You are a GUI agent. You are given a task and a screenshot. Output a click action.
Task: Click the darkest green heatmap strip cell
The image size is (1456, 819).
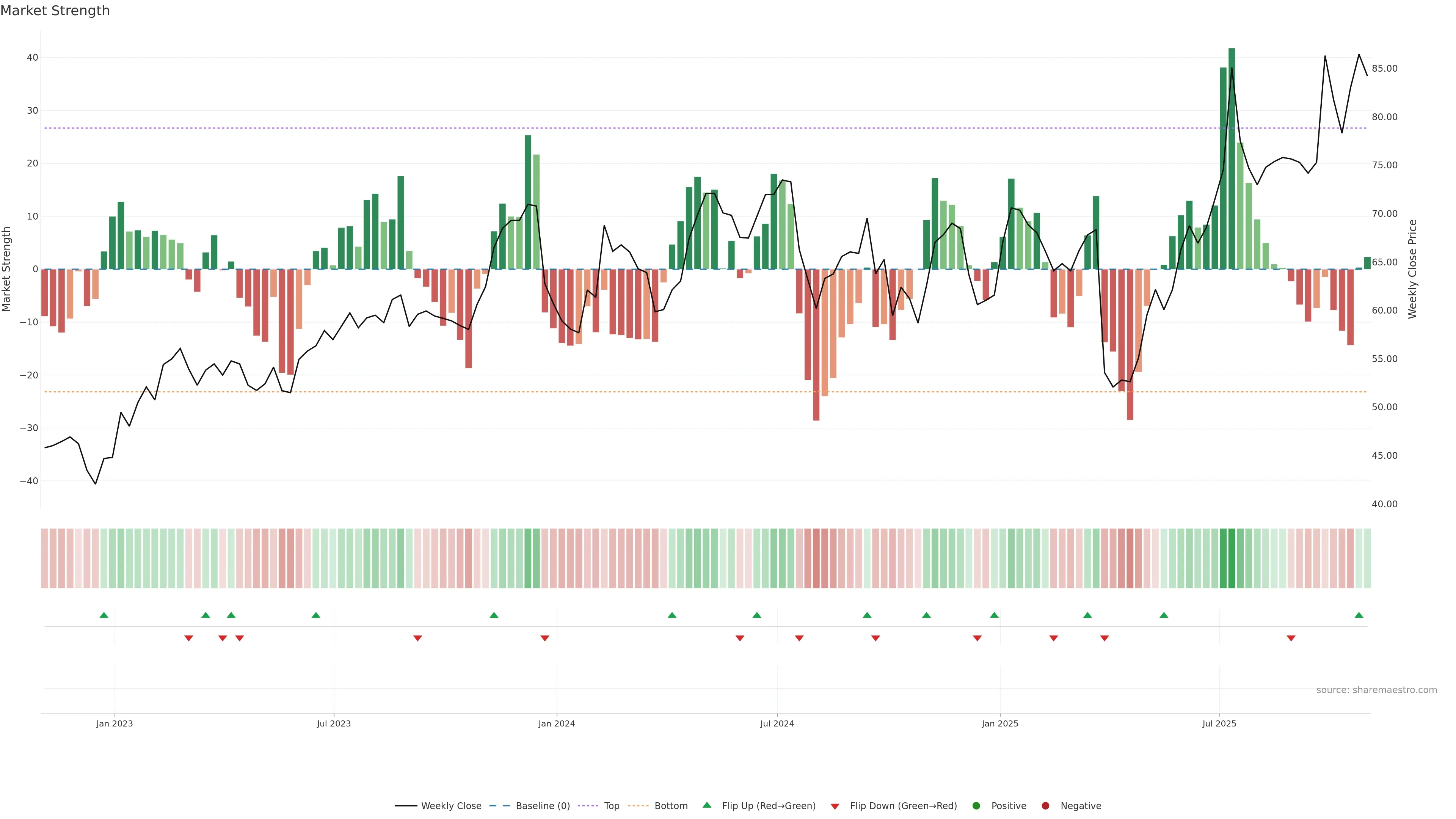pyautogui.click(x=1232, y=559)
